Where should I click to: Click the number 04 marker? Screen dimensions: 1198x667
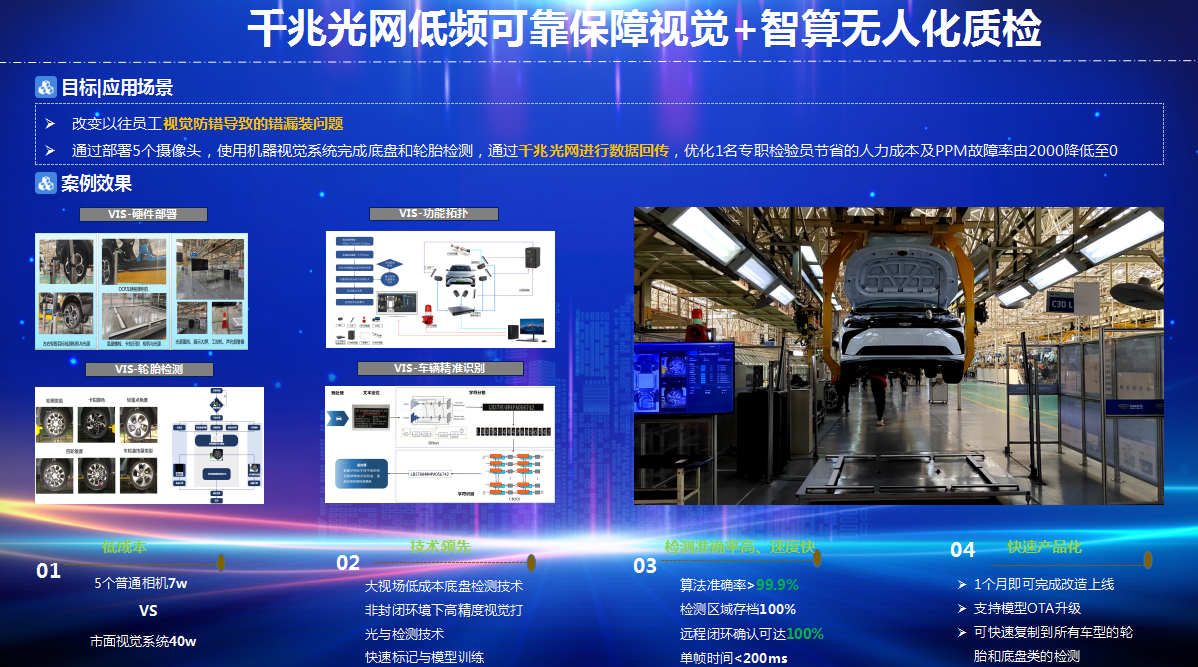coord(963,550)
